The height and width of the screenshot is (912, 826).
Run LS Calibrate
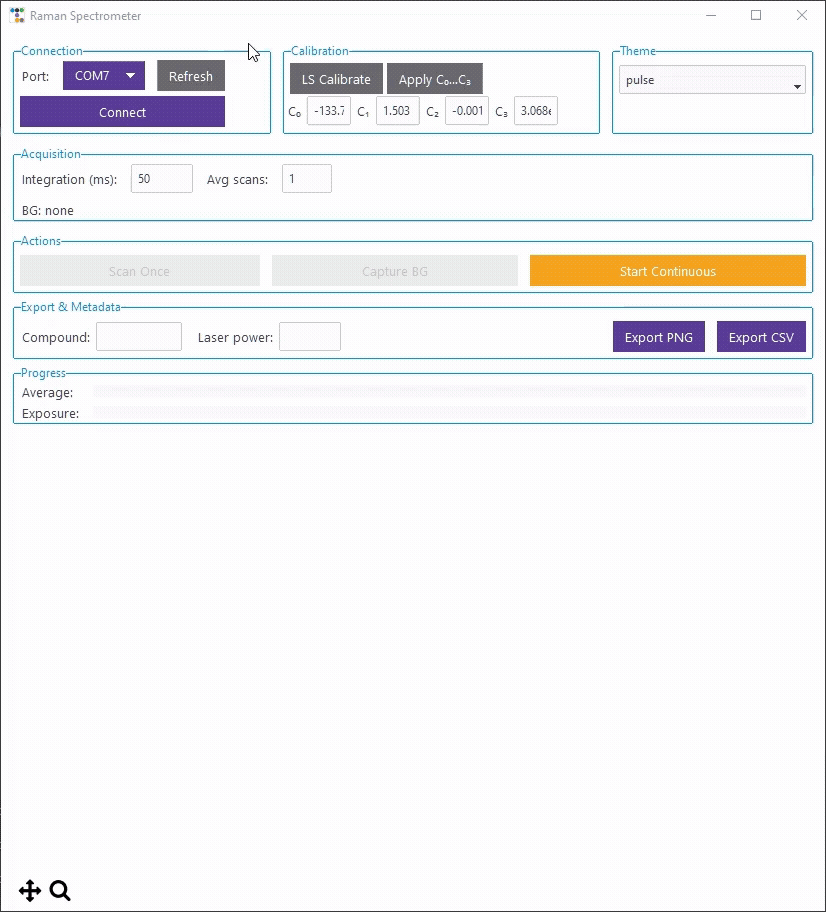pyautogui.click(x=336, y=80)
